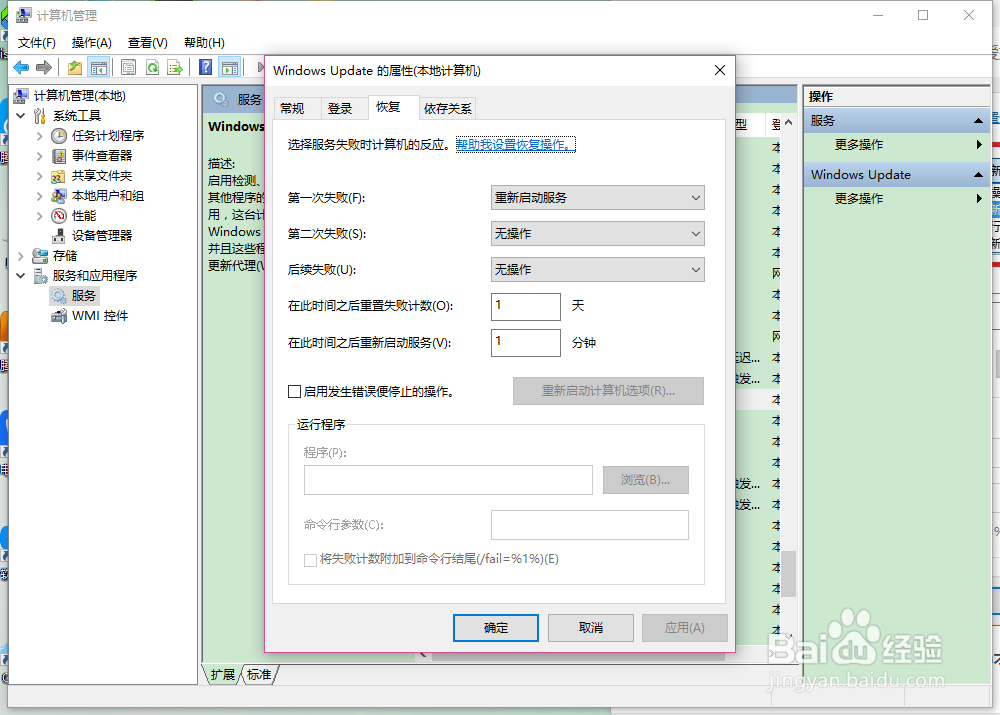Select 系统工具 in the console tree

(x=77, y=115)
